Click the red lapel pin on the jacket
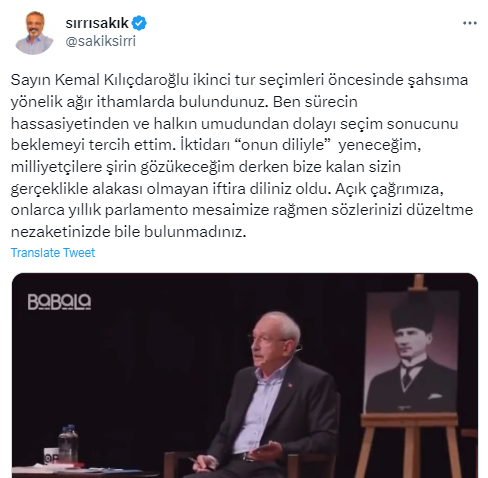The height and width of the screenshot is (478, 488). coord(290,385)
